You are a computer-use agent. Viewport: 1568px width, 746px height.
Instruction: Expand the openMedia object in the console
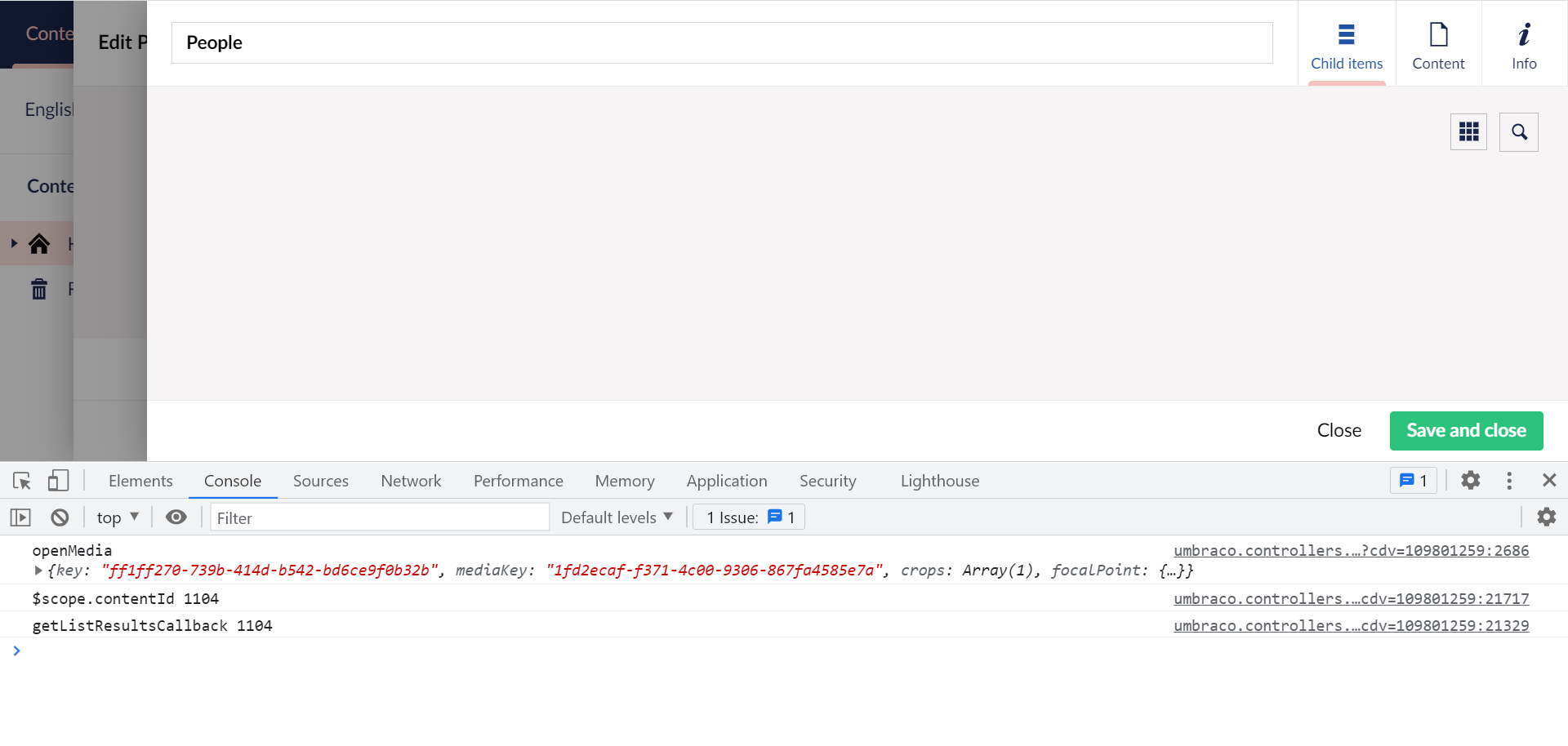click(38, 571)
